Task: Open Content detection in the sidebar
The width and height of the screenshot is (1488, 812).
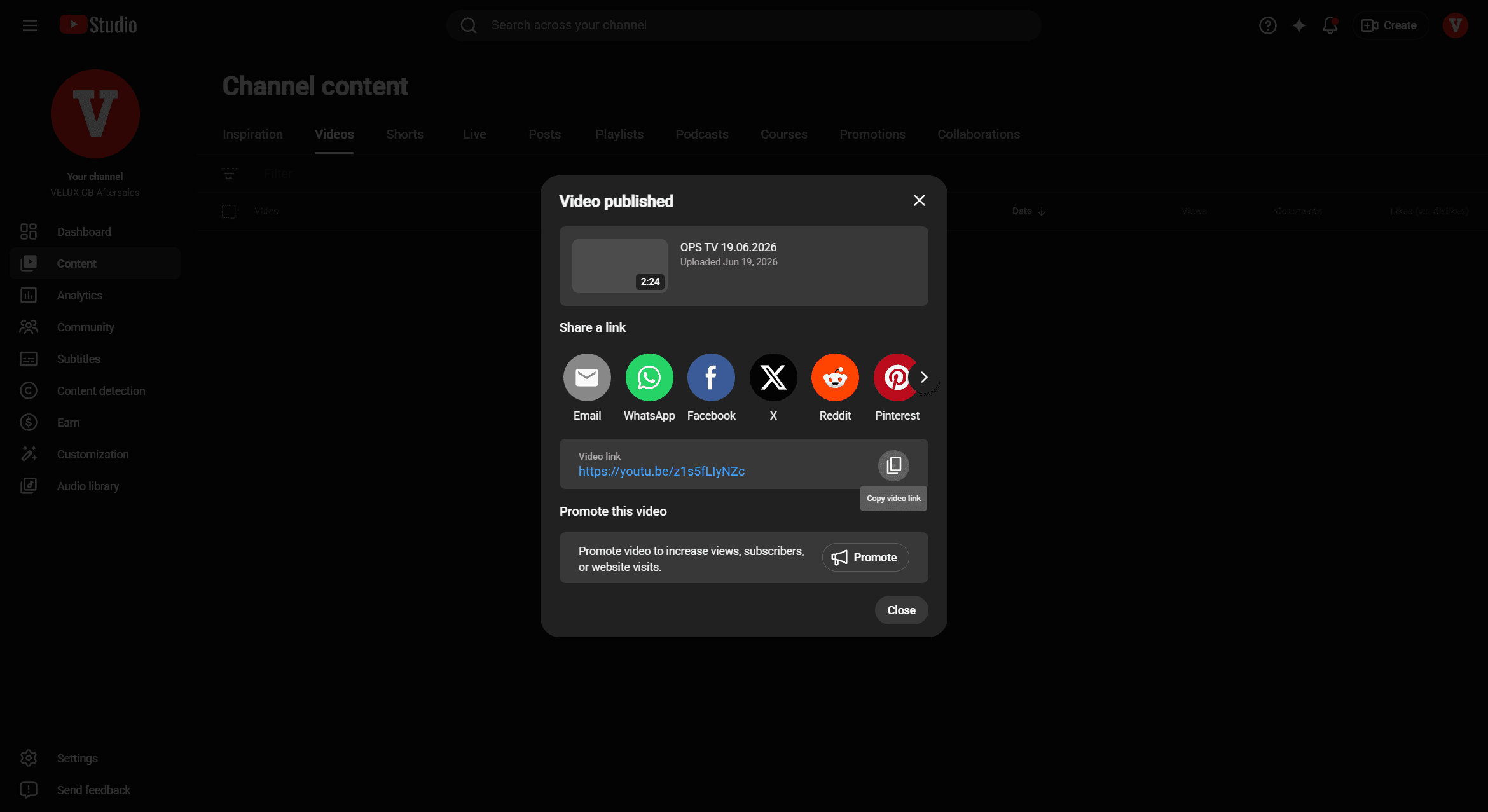Action: (95, 390)
